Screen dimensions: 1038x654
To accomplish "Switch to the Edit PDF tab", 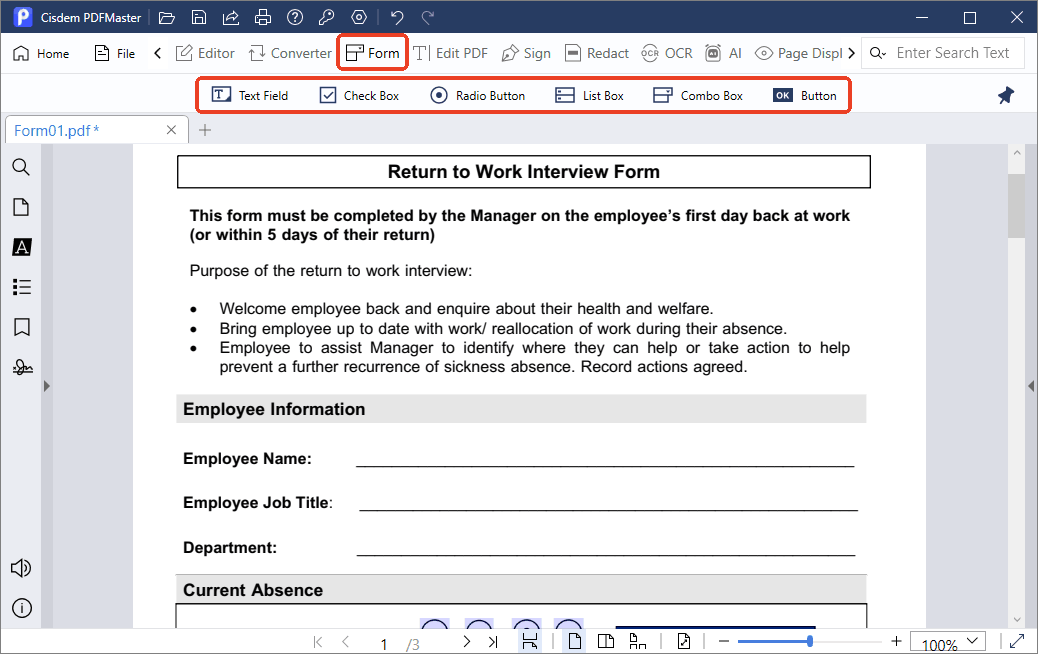I will point(450,53).
